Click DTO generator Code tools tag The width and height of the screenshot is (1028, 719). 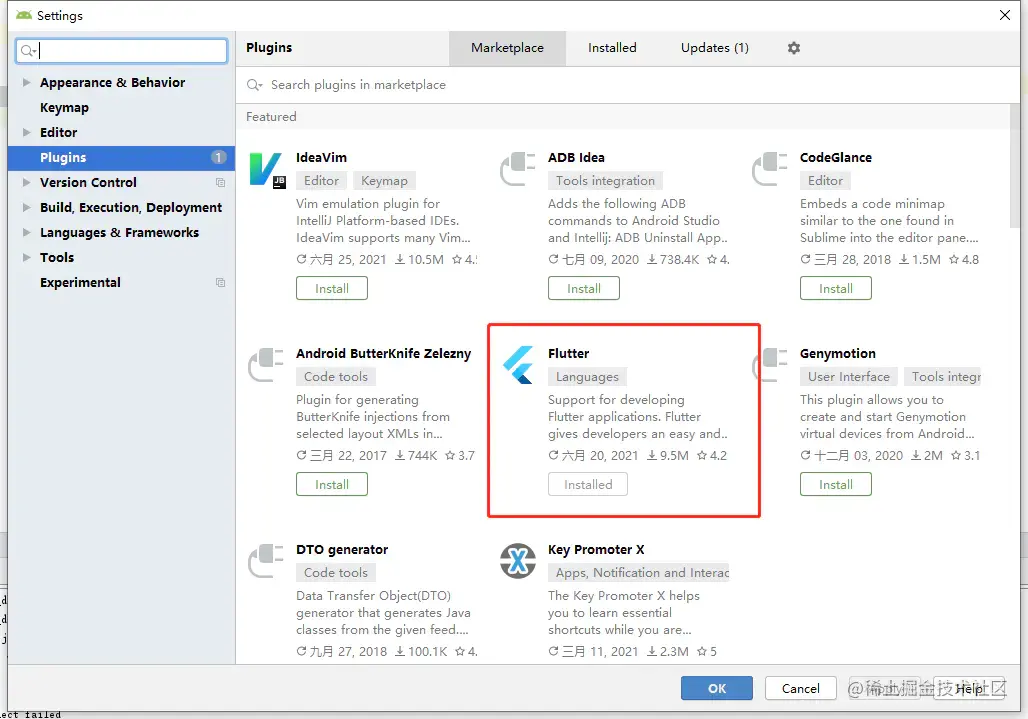point(336,572)
